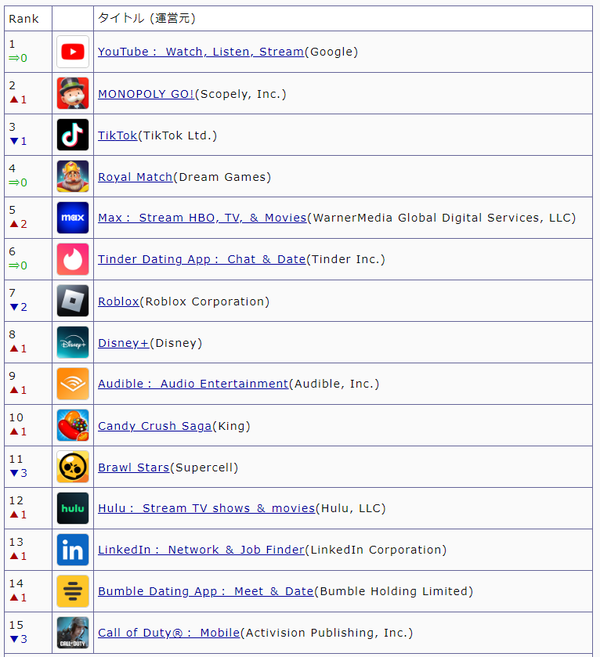Click the MONOPOLY GO! app icon
Screen dimensions: 600x657
click(x=72, y=93)
